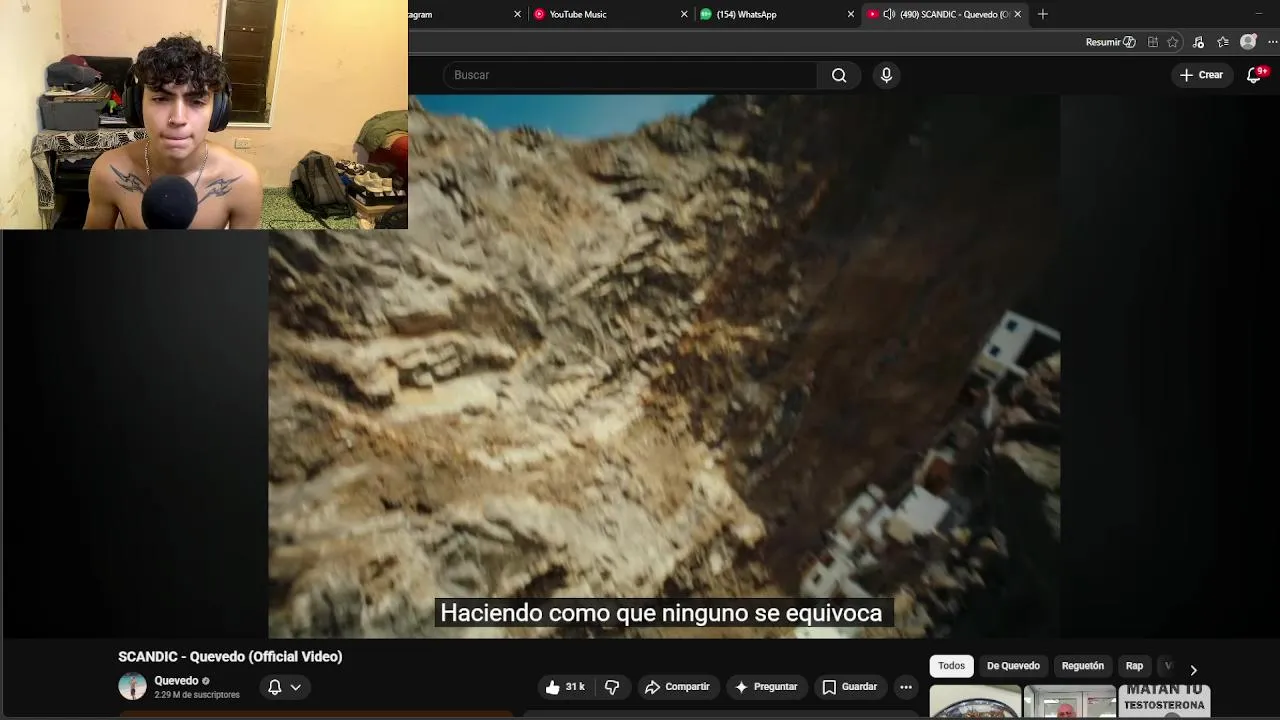Click the SCANDIC - Quevedo (Official Video) title
The image size is (1280, 720).
[230, 656]
